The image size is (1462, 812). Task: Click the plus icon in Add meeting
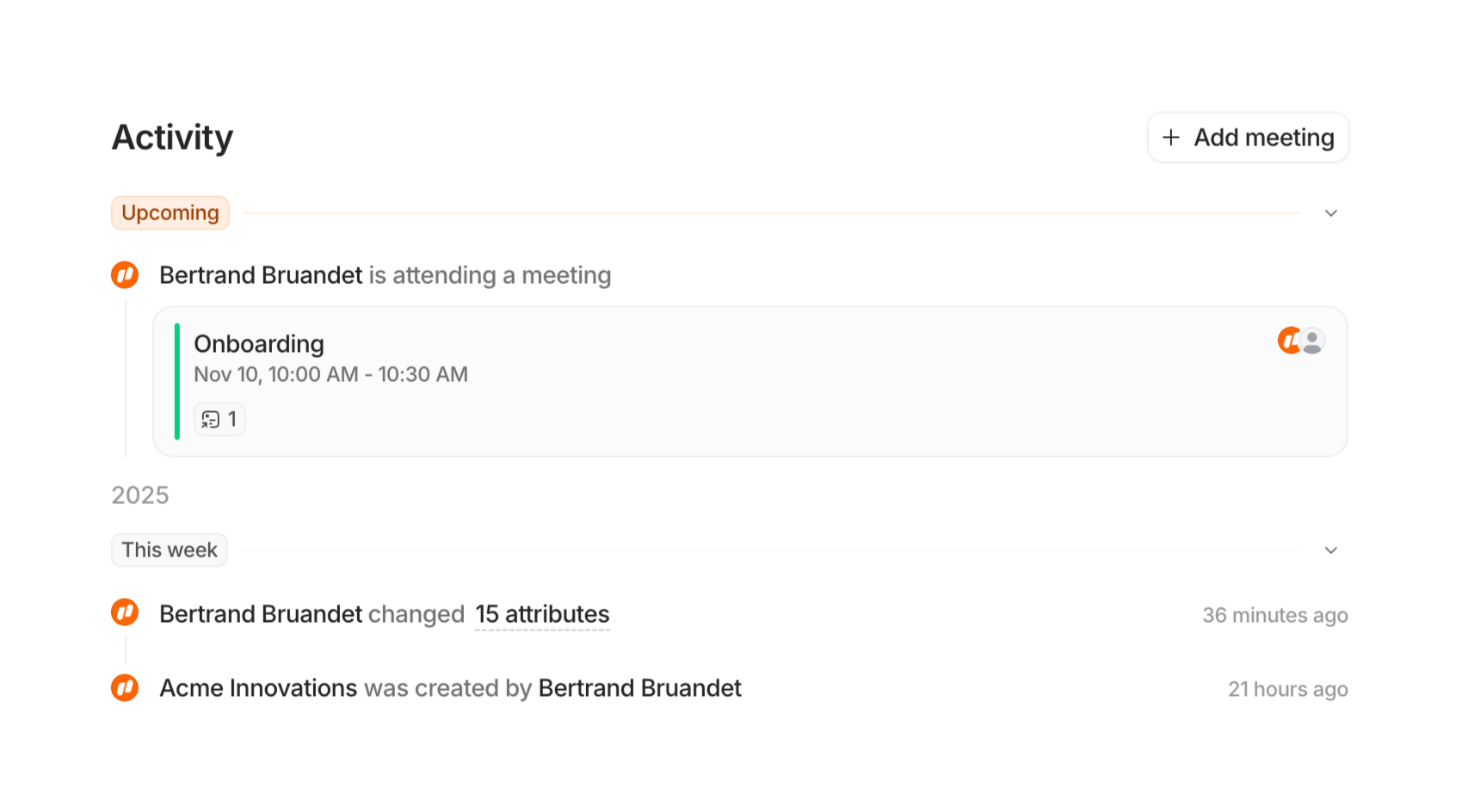[1171, 138]
